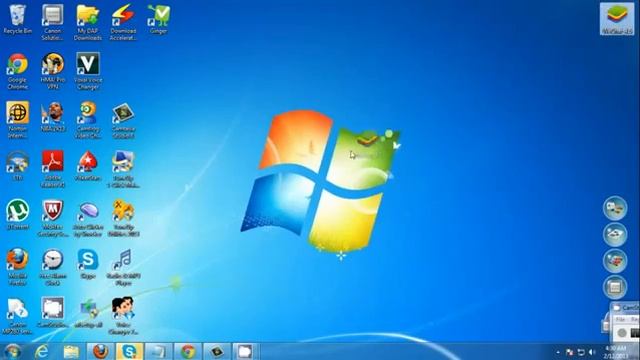640x360 pixels.
Task: Switch to the CamStudio taskbar button
Action: tap(245, 351)
